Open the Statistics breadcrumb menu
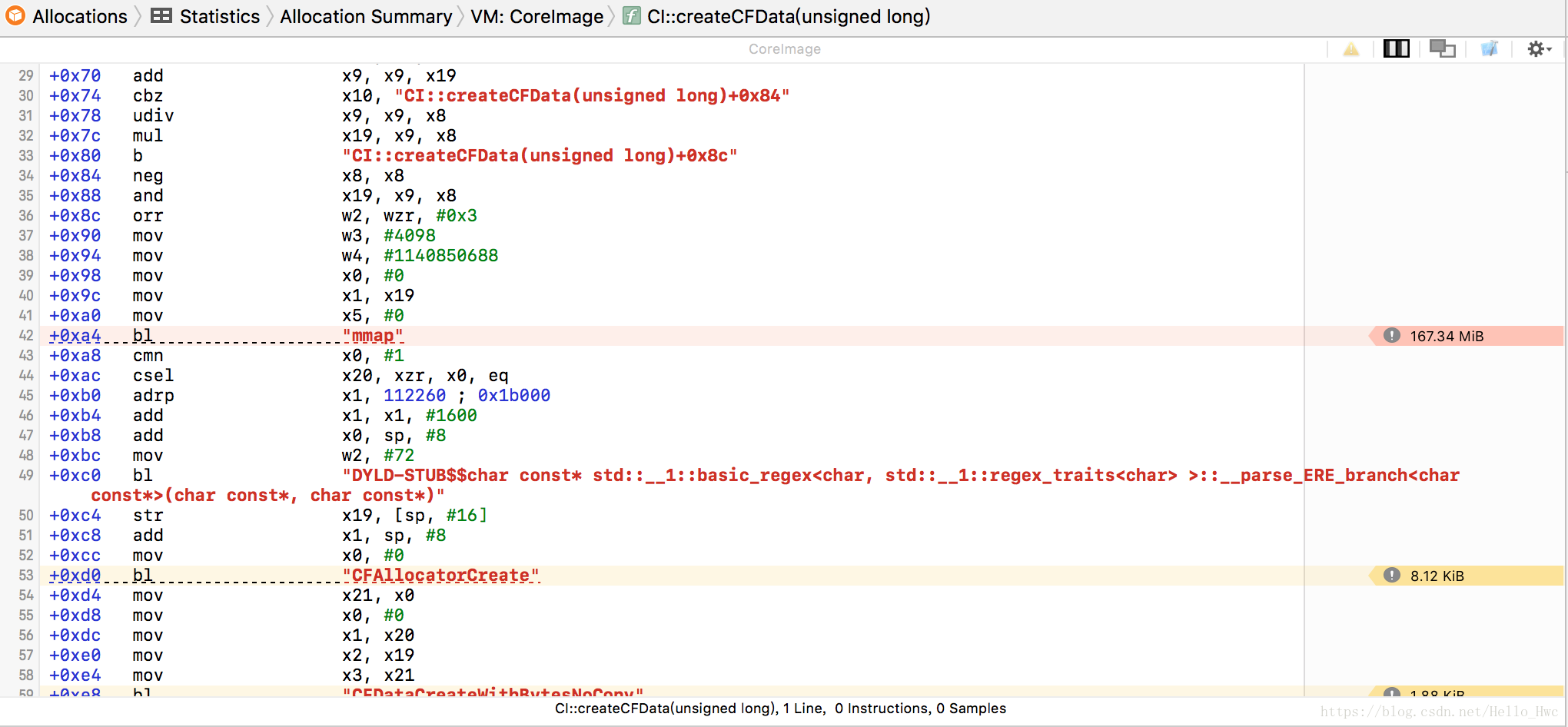This screenshot has width=1568, height=727. pos(220,16)
